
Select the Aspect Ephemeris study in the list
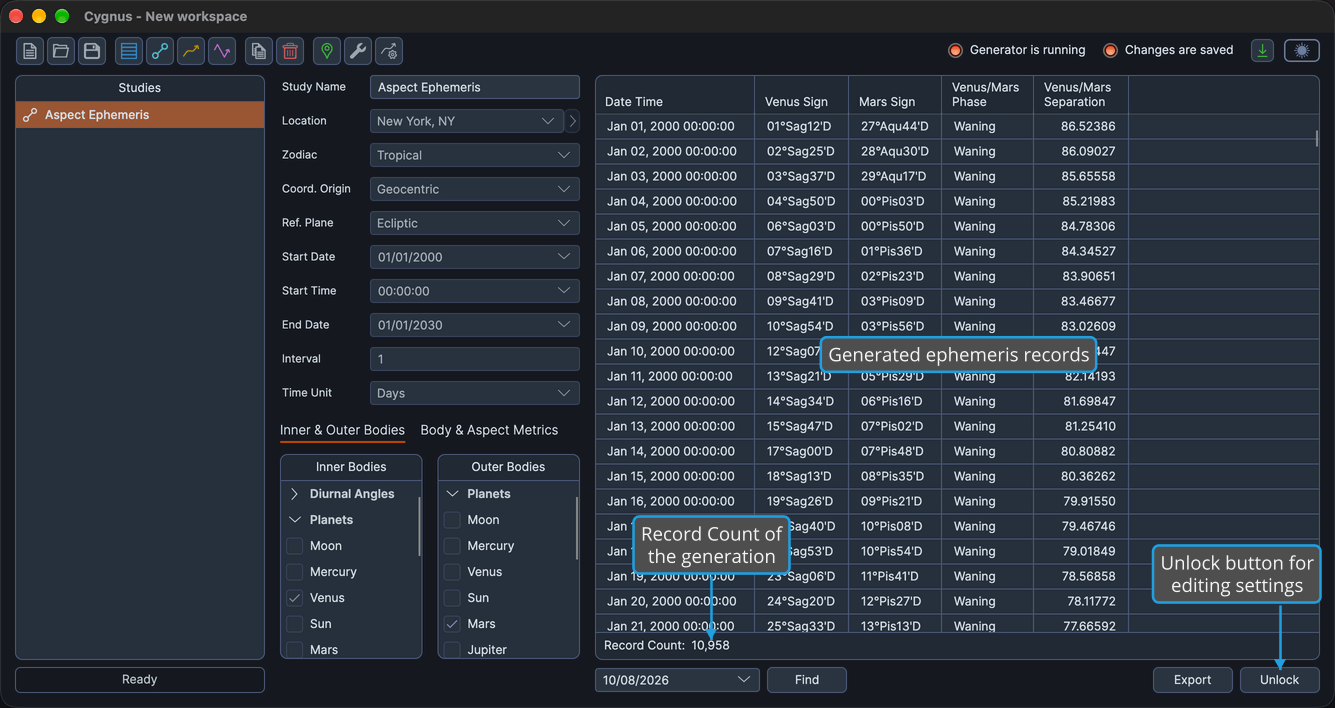tap(140, 115)
